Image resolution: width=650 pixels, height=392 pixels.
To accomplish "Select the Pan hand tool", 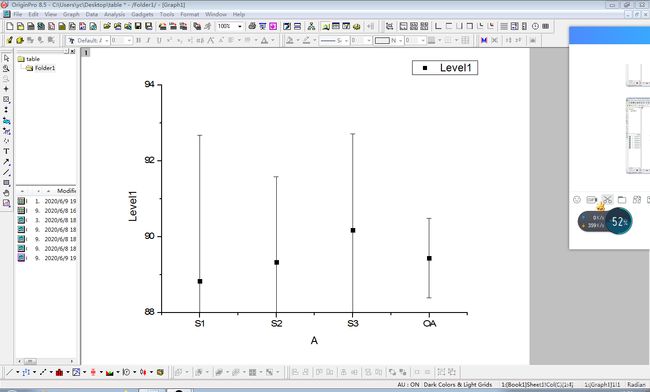I will (x=6, y=193).
